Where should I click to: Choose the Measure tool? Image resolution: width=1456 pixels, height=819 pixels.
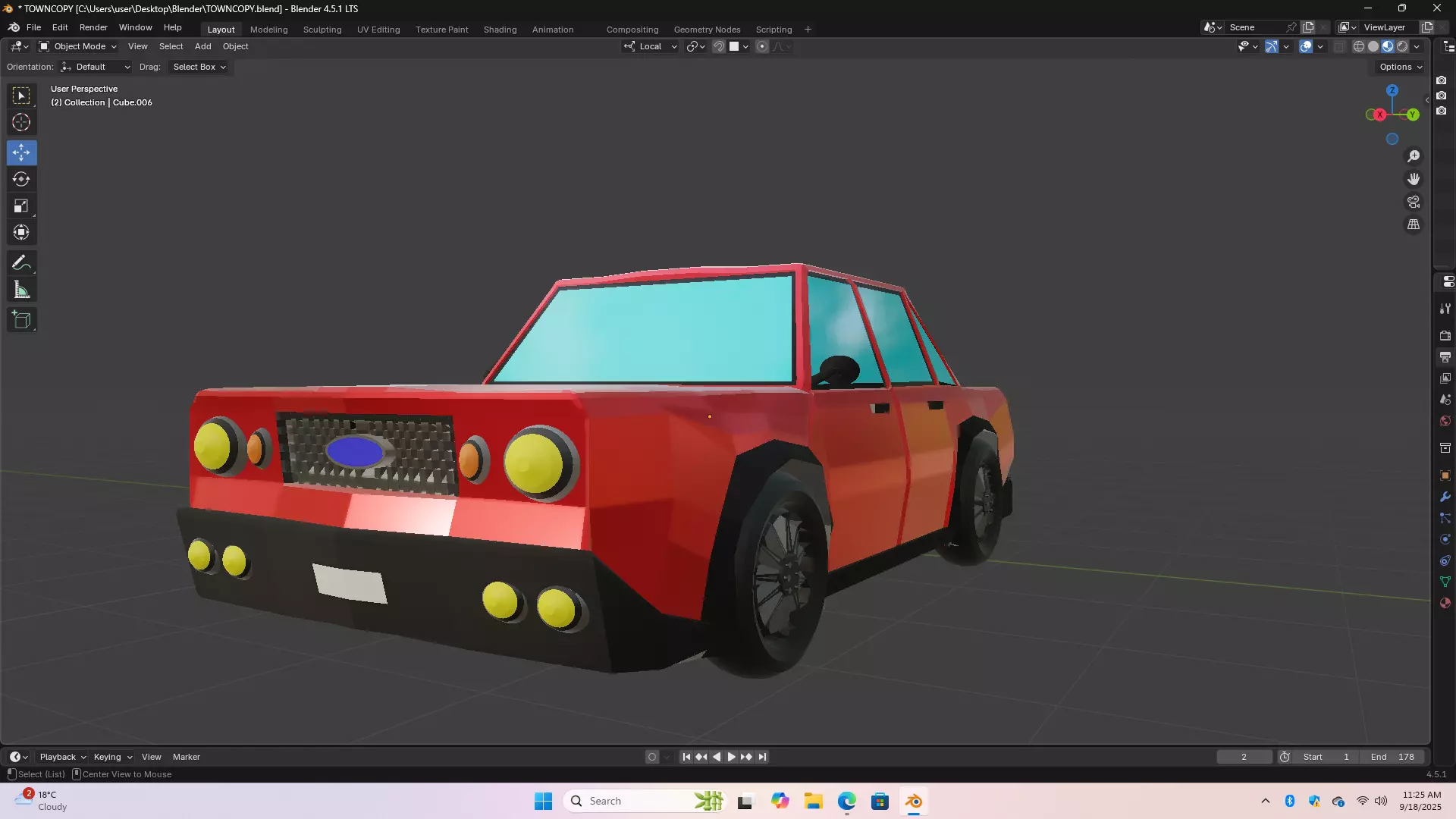[21, 290]
